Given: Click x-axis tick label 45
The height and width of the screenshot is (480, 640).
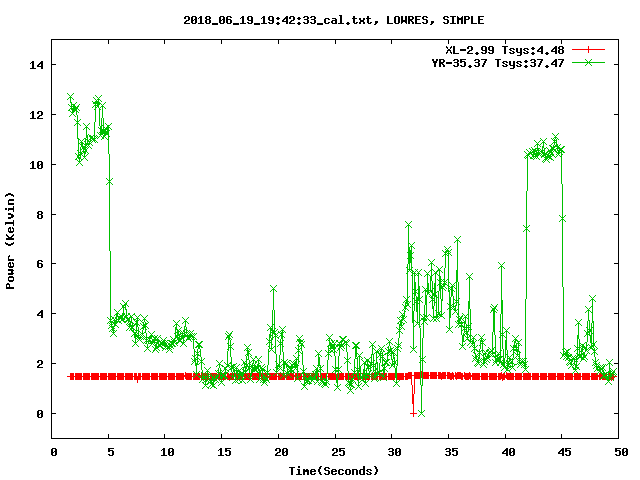Looking at the screenshot, I should pyautogui.click(x=565, y=452).
